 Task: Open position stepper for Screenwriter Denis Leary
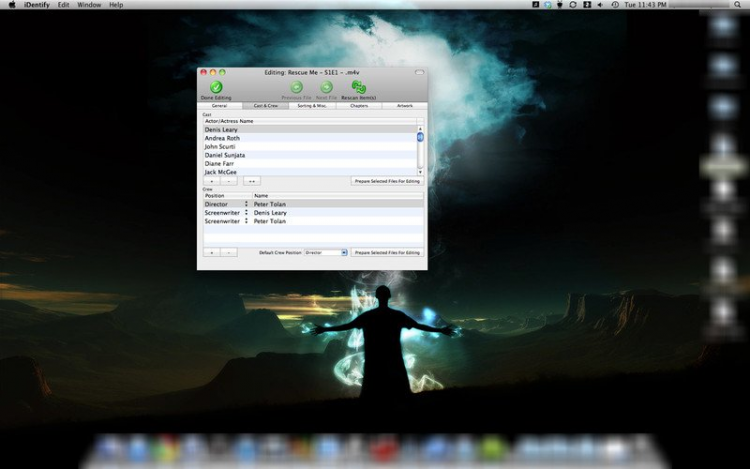(x=246, y=213)
